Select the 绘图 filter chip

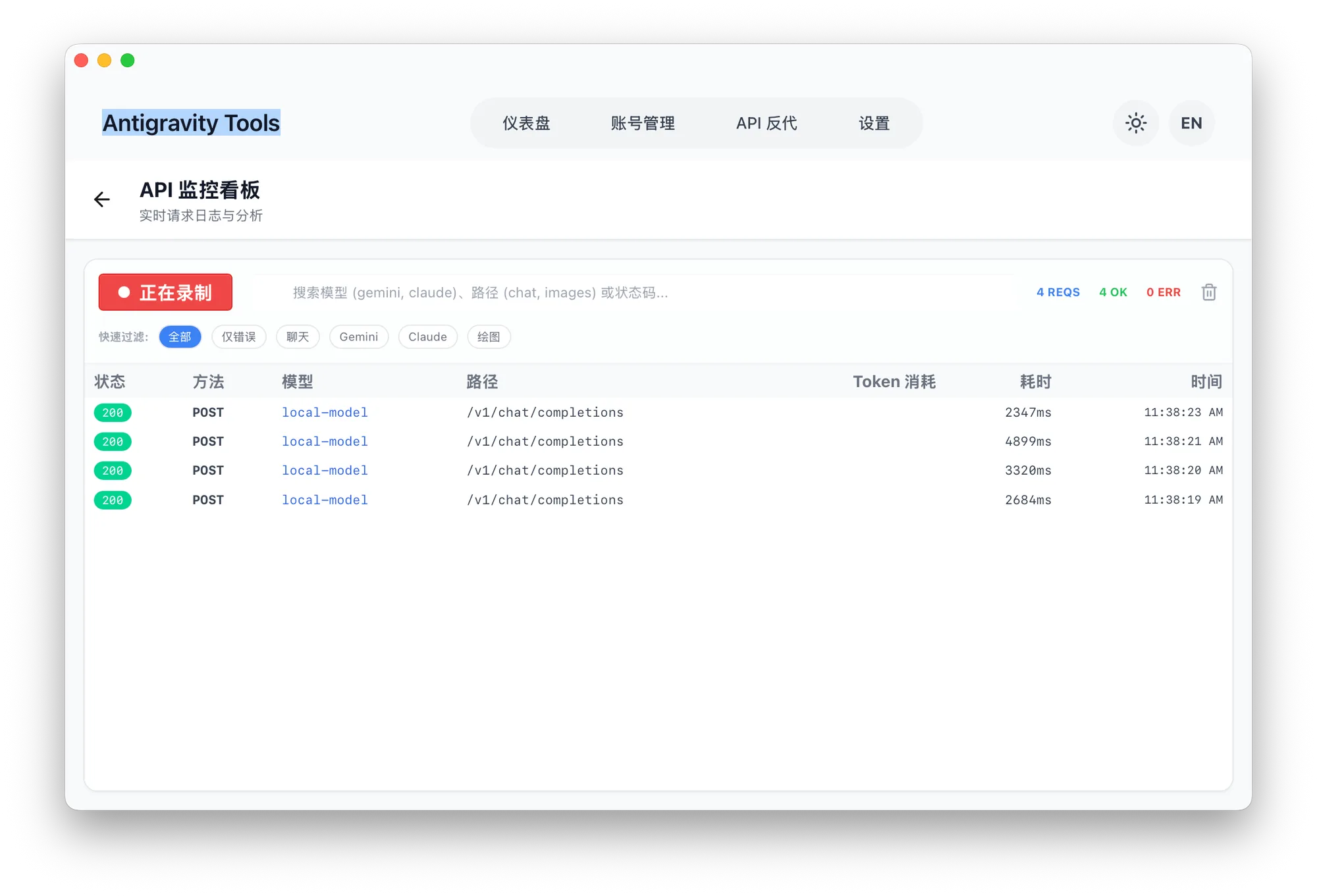pyautogui.click(x=489, y=337)
